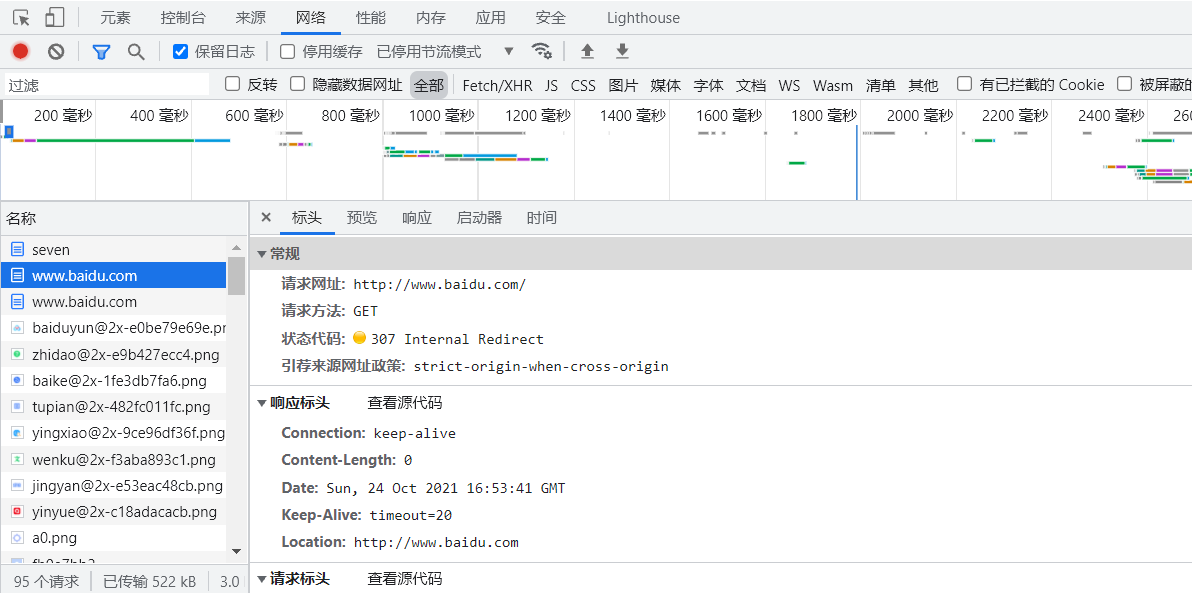
Task: Collapse the 常规 section
Action: click(262, 254)
